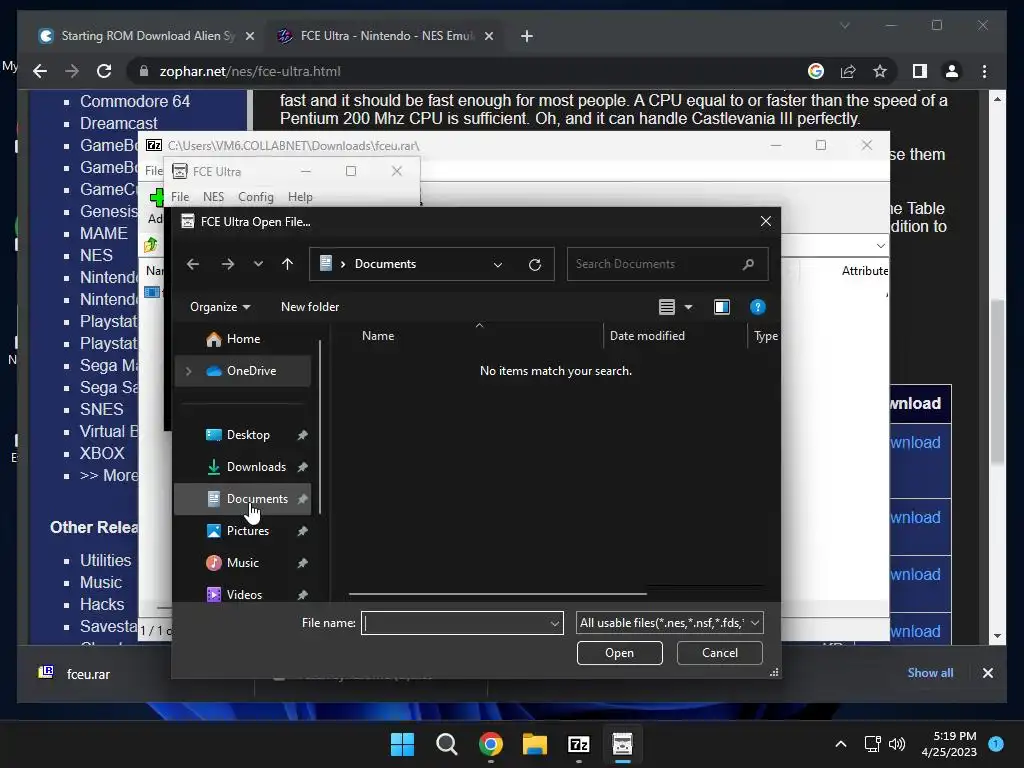Screen dimensions: 1024x768
Task: Expand the address bar path history dropdown
Action: click(x=498, y=264)
